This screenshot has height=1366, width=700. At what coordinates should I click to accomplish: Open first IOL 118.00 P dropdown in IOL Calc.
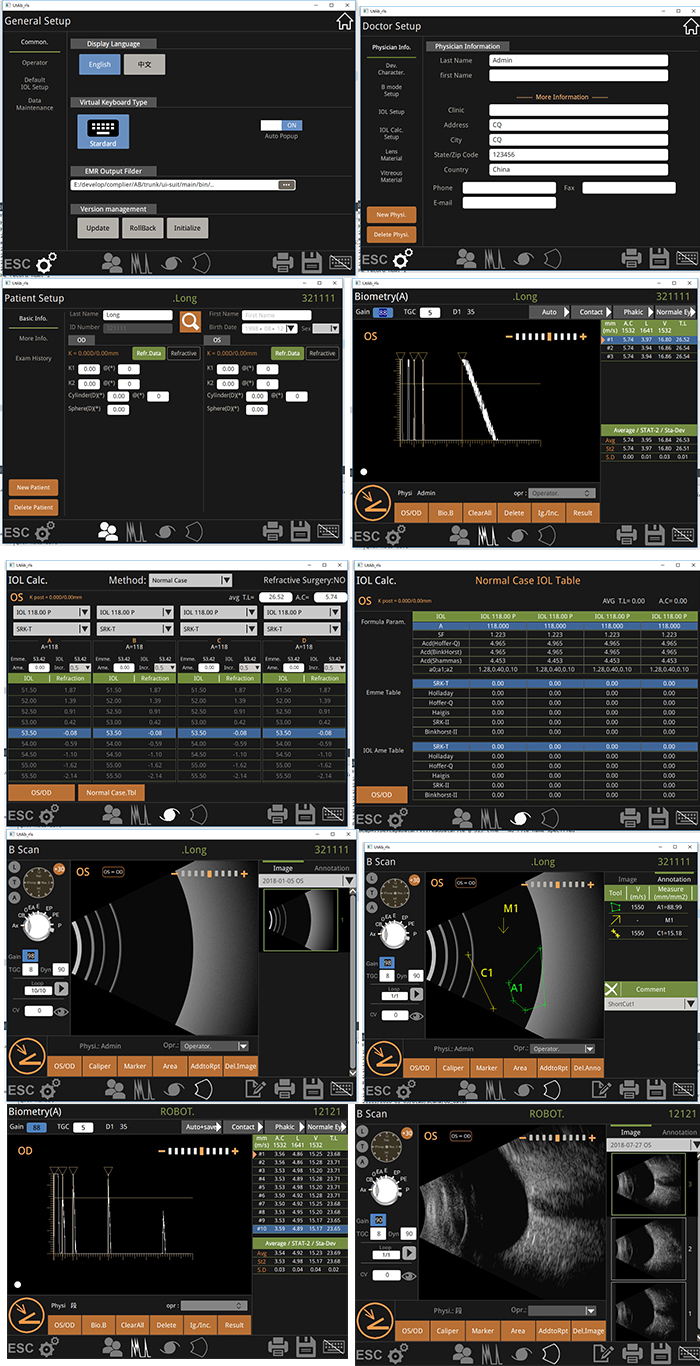pos(49,611)
